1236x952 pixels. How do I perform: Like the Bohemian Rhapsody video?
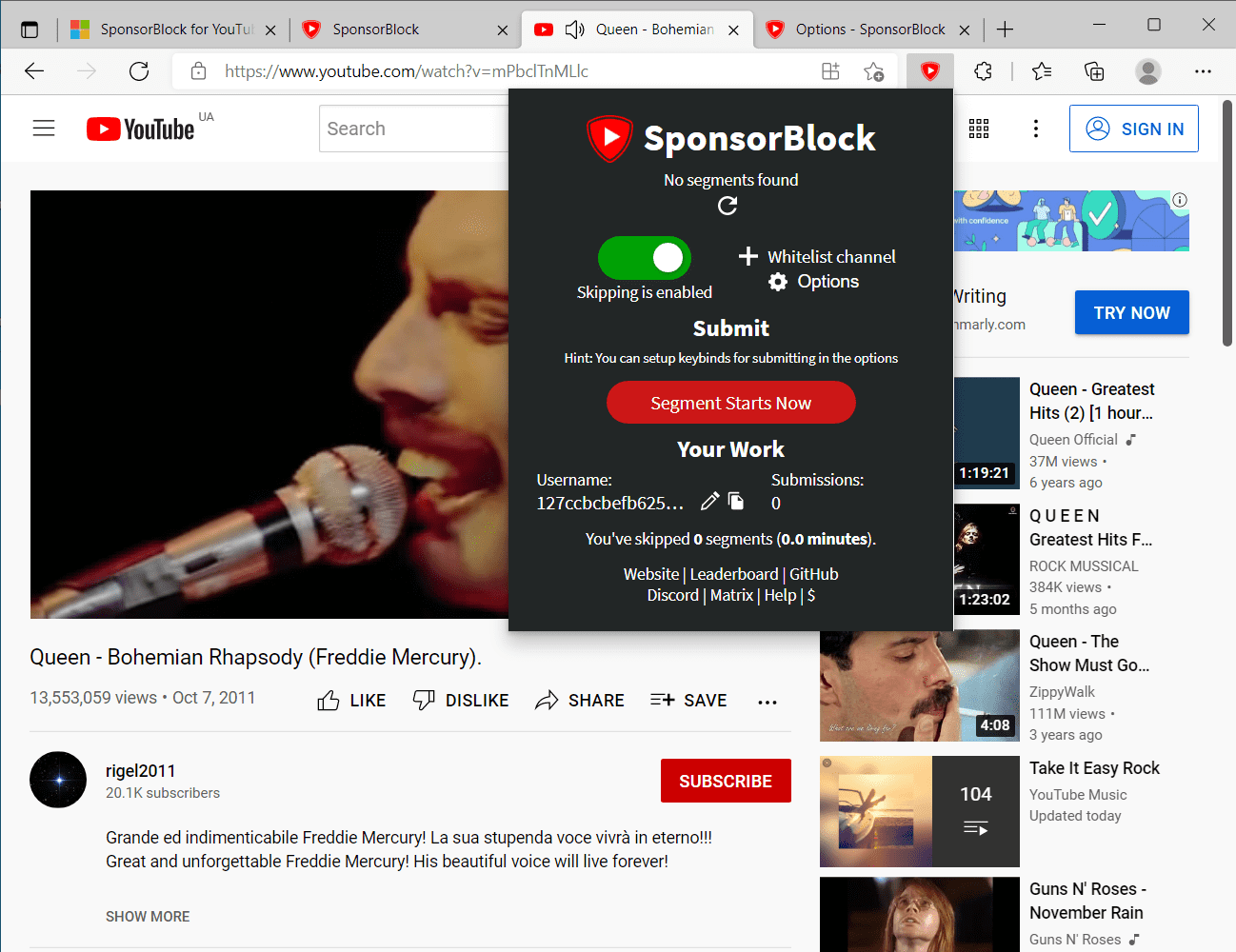tap(351, 701)
